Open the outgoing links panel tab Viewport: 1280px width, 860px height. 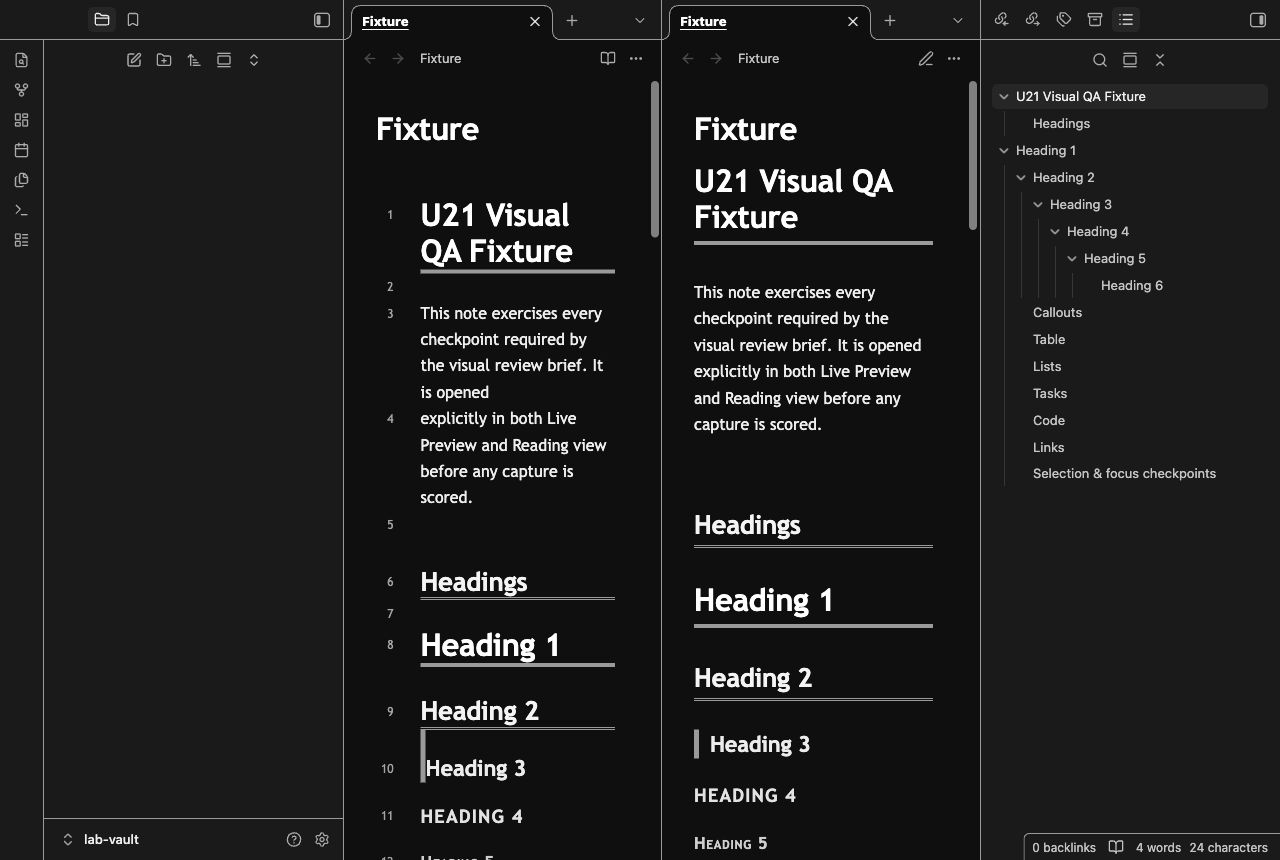tap(1033, 19)
